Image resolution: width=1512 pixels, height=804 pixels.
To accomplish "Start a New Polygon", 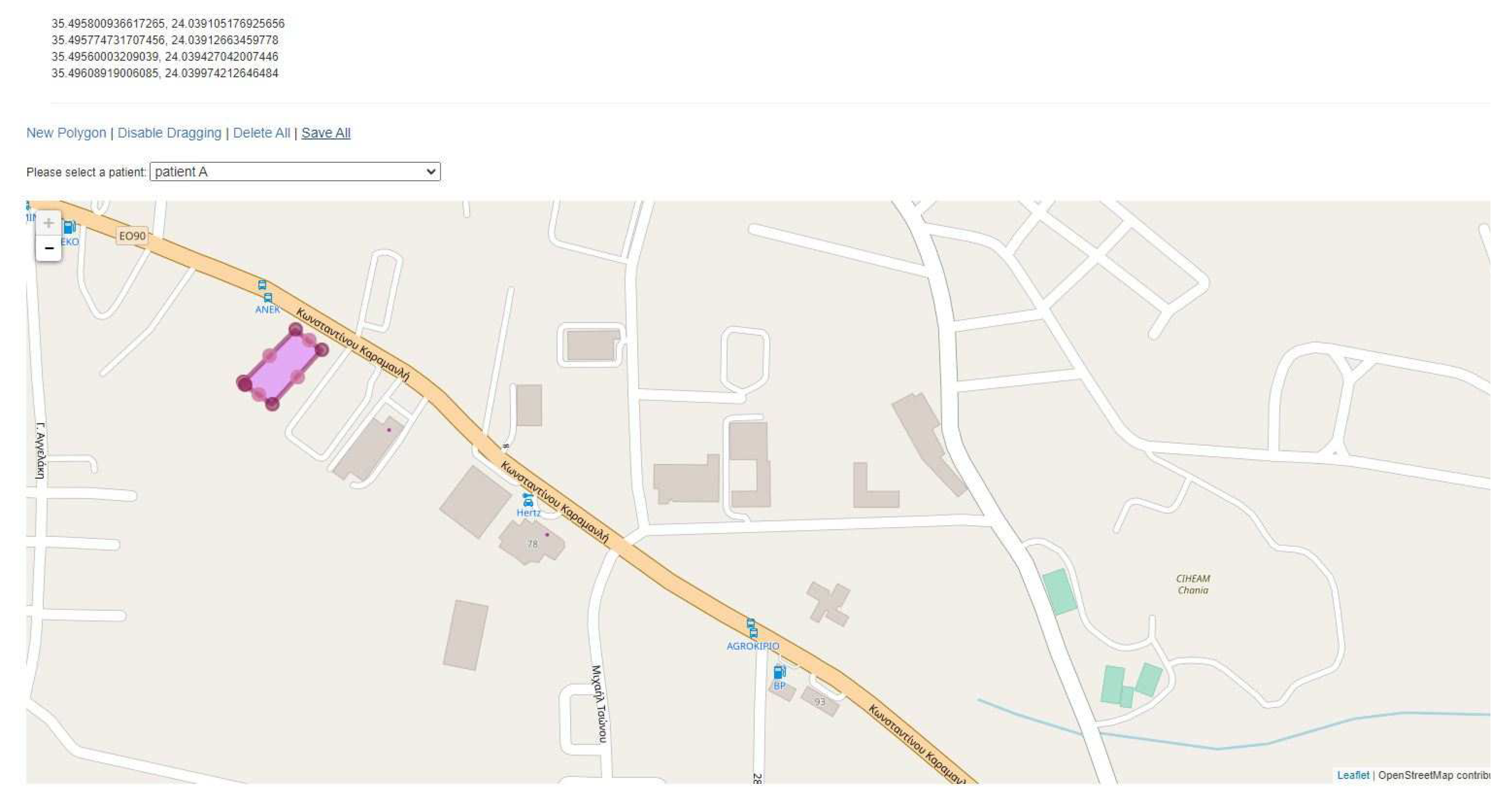I will [66, 133].
